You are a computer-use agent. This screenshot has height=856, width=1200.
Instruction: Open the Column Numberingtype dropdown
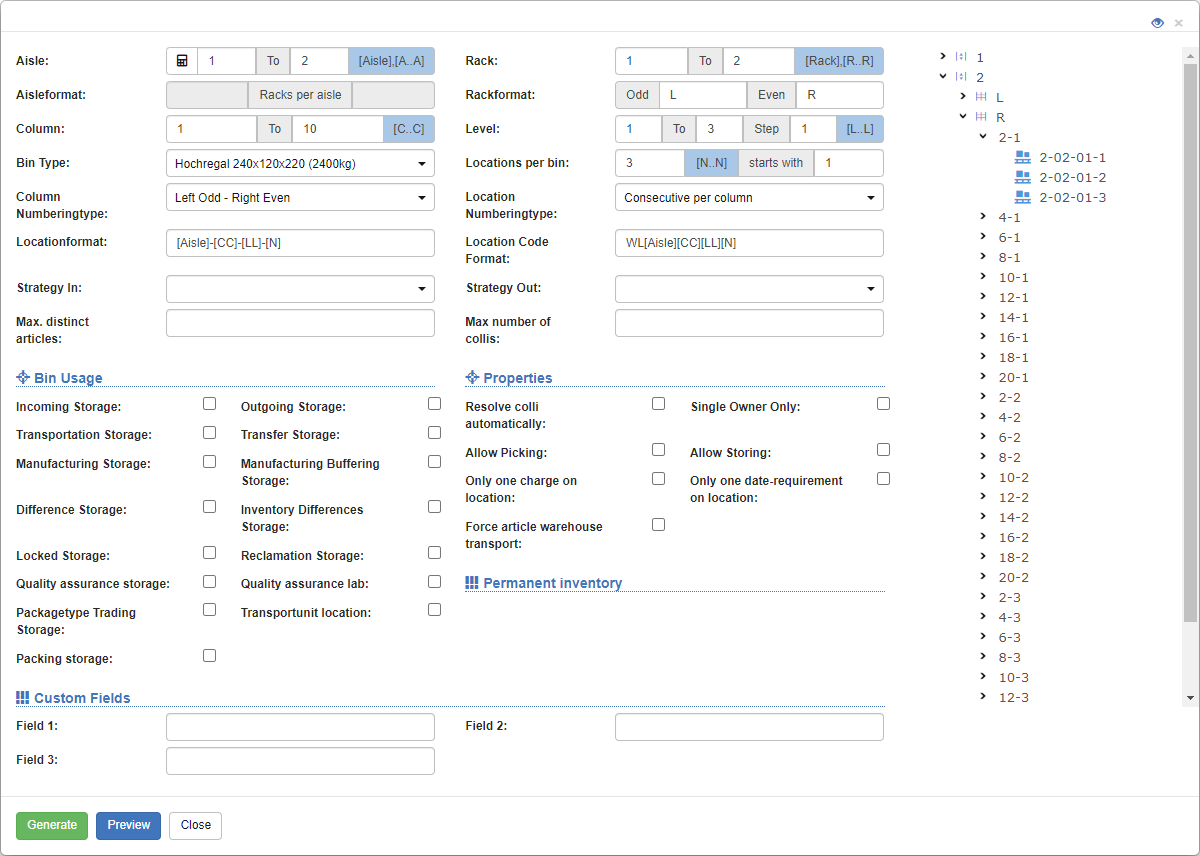point(300,197)
